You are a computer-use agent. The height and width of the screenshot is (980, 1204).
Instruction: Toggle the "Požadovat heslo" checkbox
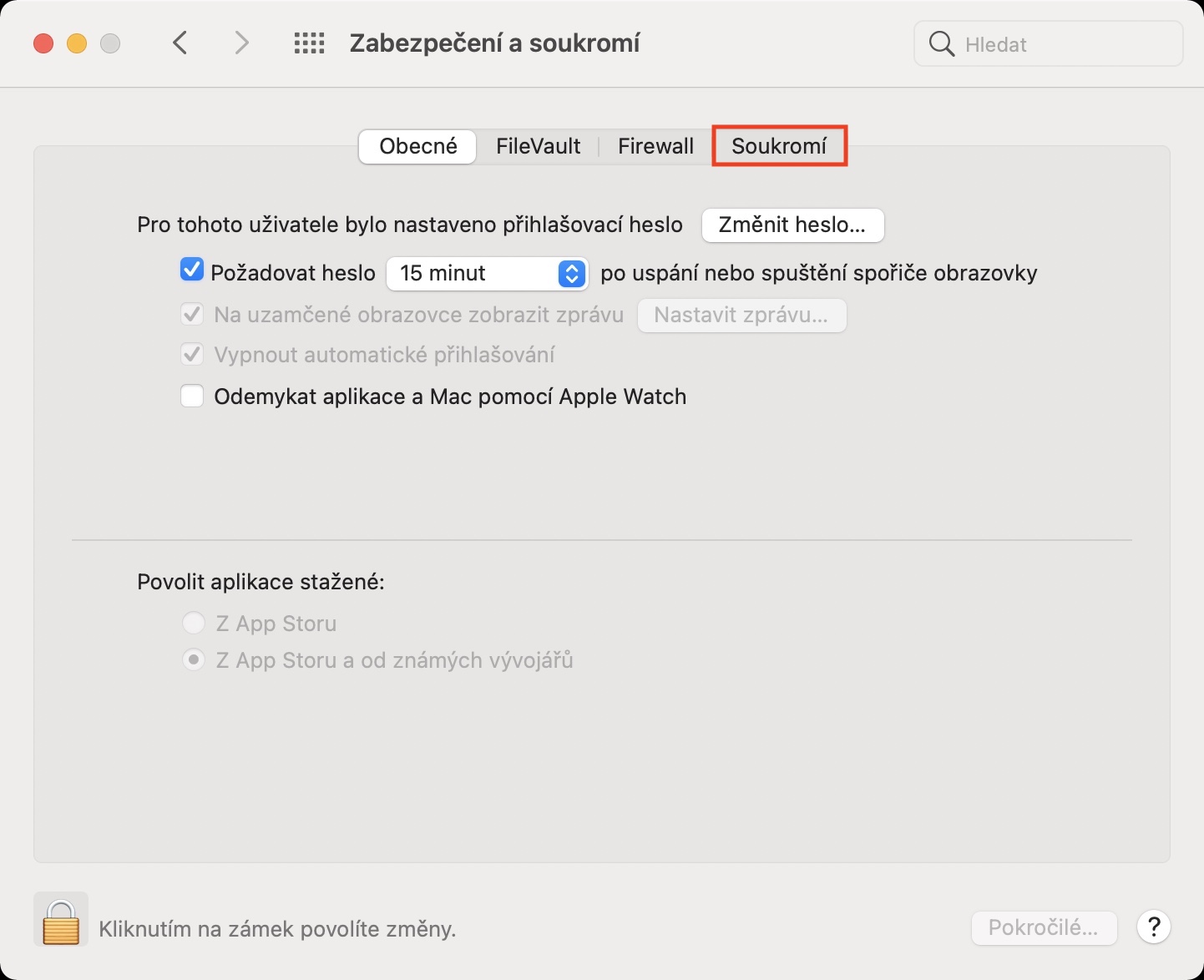click(192, 270)
